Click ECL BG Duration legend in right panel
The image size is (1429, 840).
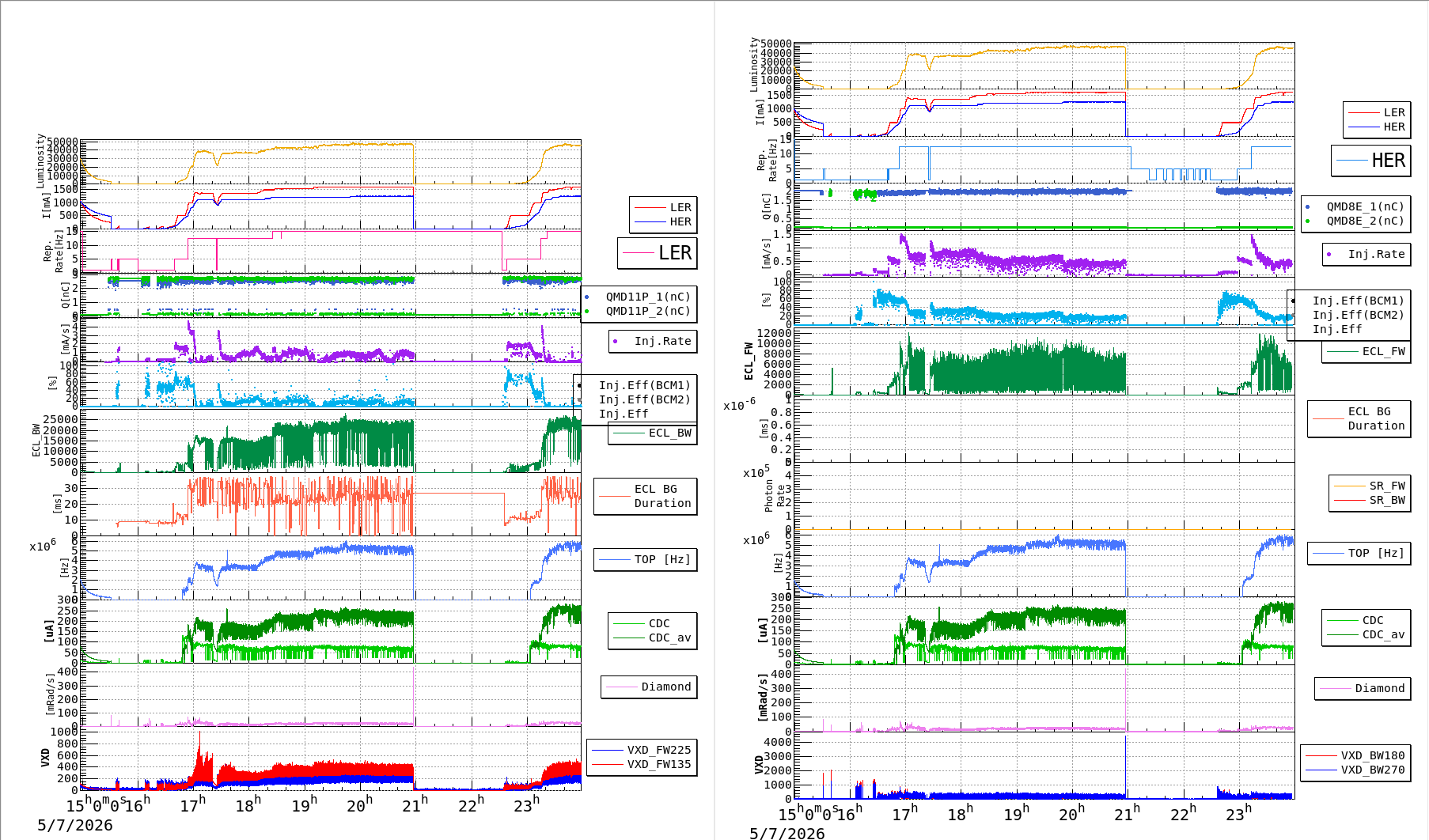click(1376, 418)
